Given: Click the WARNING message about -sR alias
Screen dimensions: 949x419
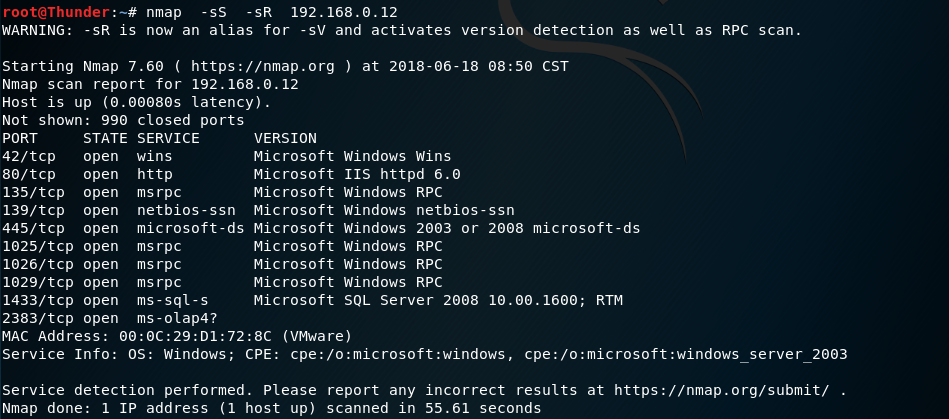Looking at the screenshot, I should click(402, 30).
